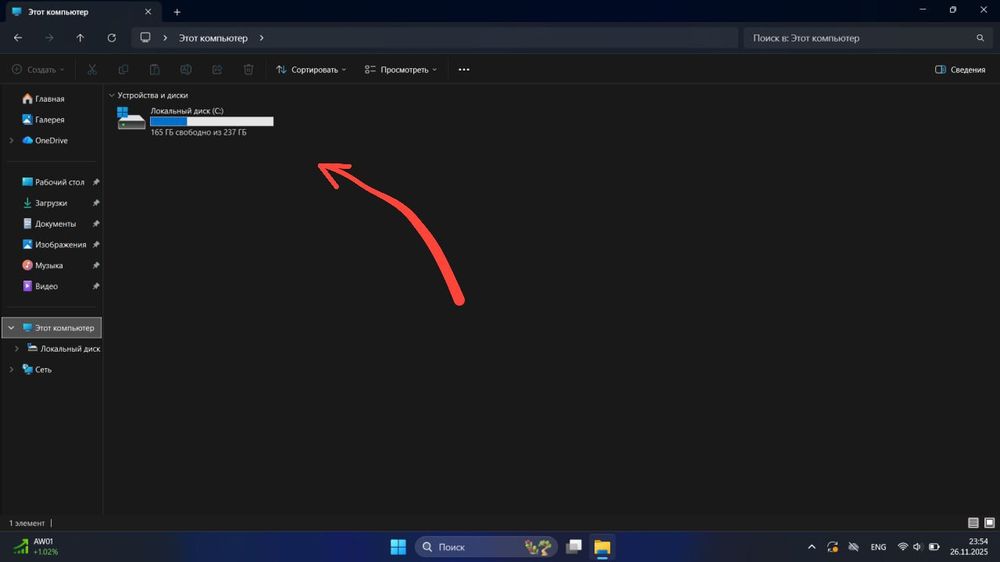Click the computer icon in address bar

[145, 38]
